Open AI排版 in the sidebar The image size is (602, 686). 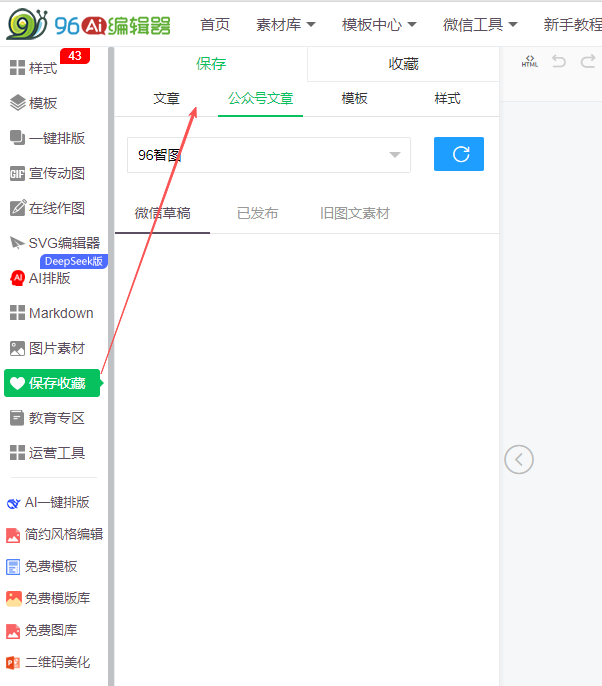point(40,278)
